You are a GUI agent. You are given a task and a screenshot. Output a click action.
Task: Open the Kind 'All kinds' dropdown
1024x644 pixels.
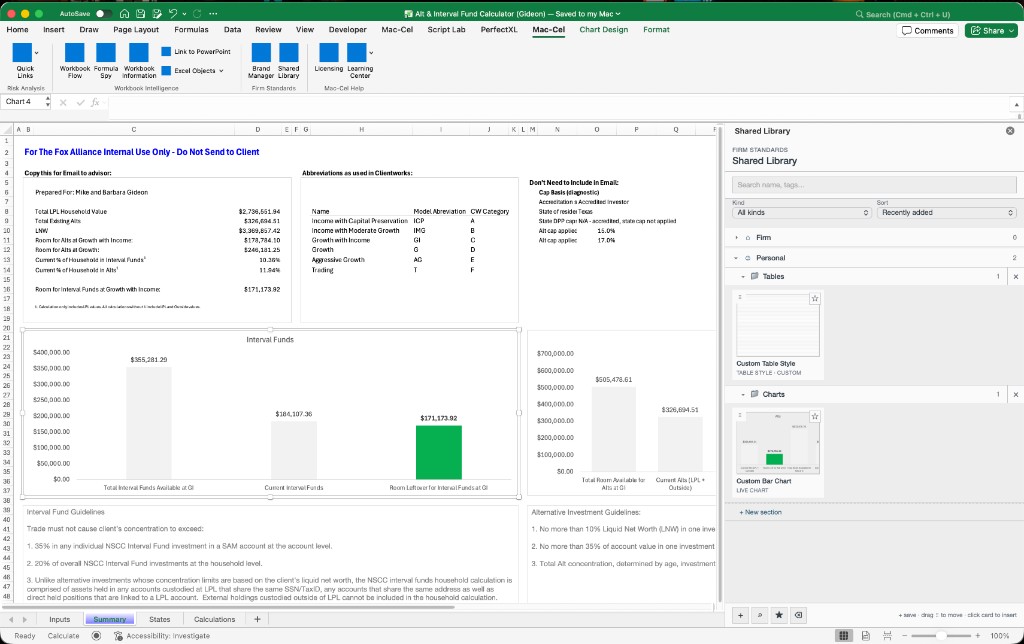(x=802, y=213)
